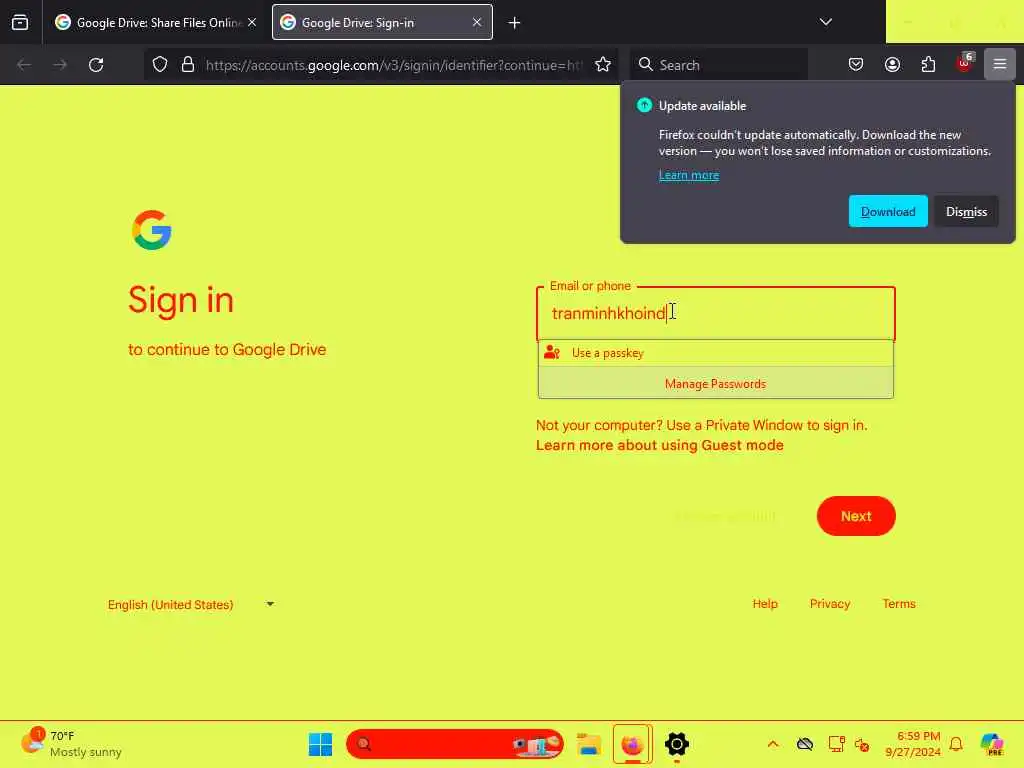The height and width of the screenshot is (768, 1024).
Task: Expand the list all tabs chevron
Action: pos(825,22)
